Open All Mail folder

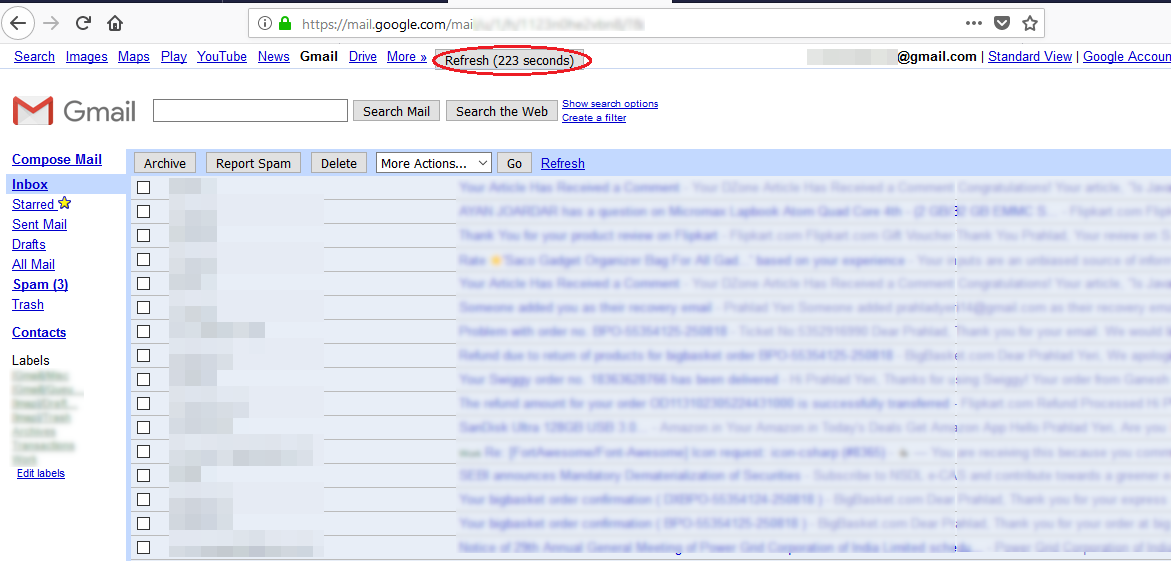(x=33, y=264)
